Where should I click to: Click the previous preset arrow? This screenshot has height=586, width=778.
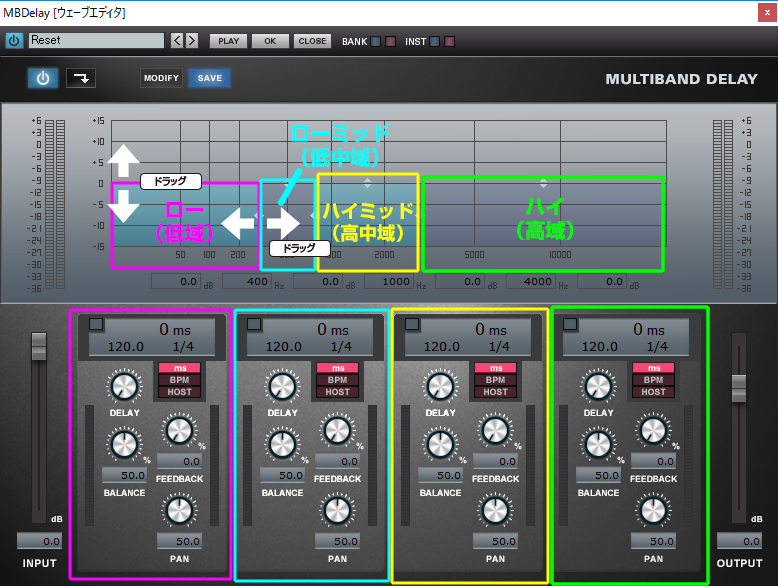pyautogui.click(x=176, y=41)
